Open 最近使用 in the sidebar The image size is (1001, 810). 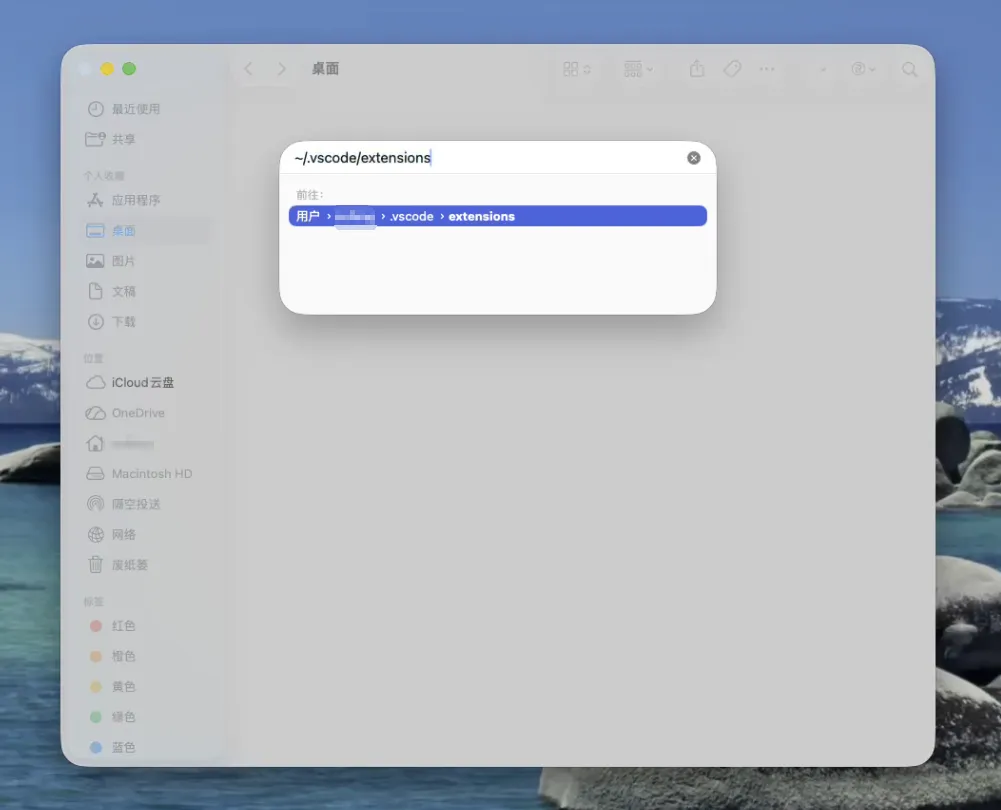tap(135, 109)
